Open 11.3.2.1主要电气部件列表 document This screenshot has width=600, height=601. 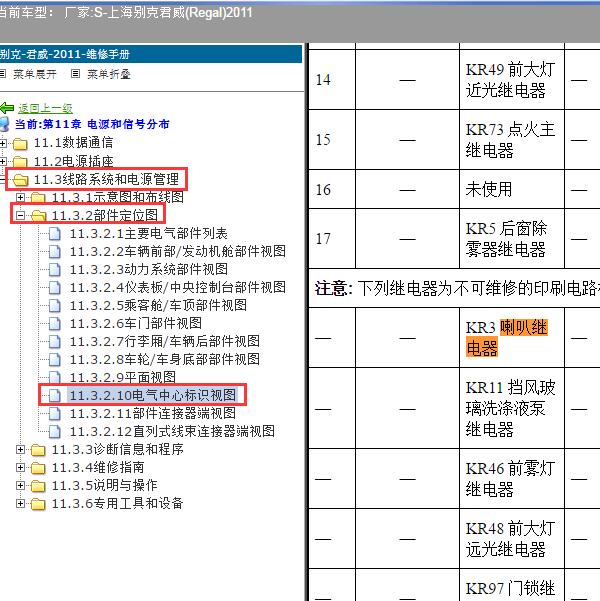coord(148,233)
